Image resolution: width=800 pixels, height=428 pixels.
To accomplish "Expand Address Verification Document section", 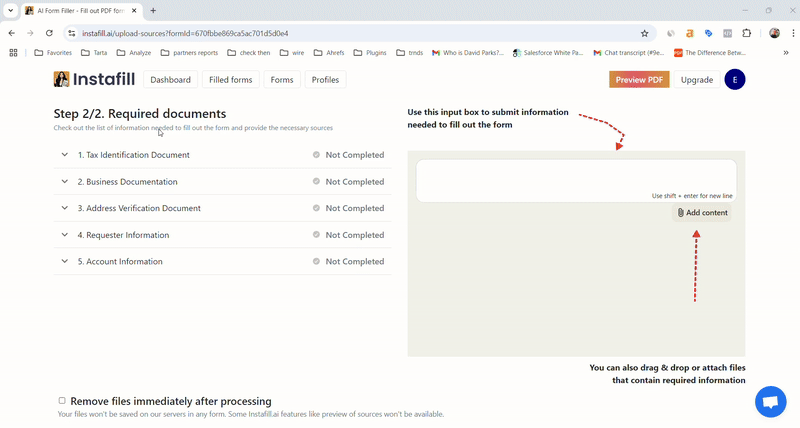I will pyautogui.click(x=65, y=208).
